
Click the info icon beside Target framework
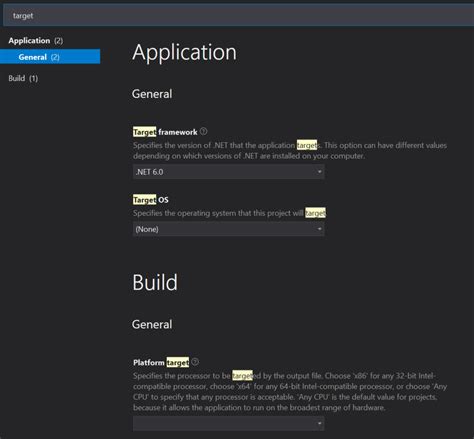pyautogui.click(x=203, y=132)
